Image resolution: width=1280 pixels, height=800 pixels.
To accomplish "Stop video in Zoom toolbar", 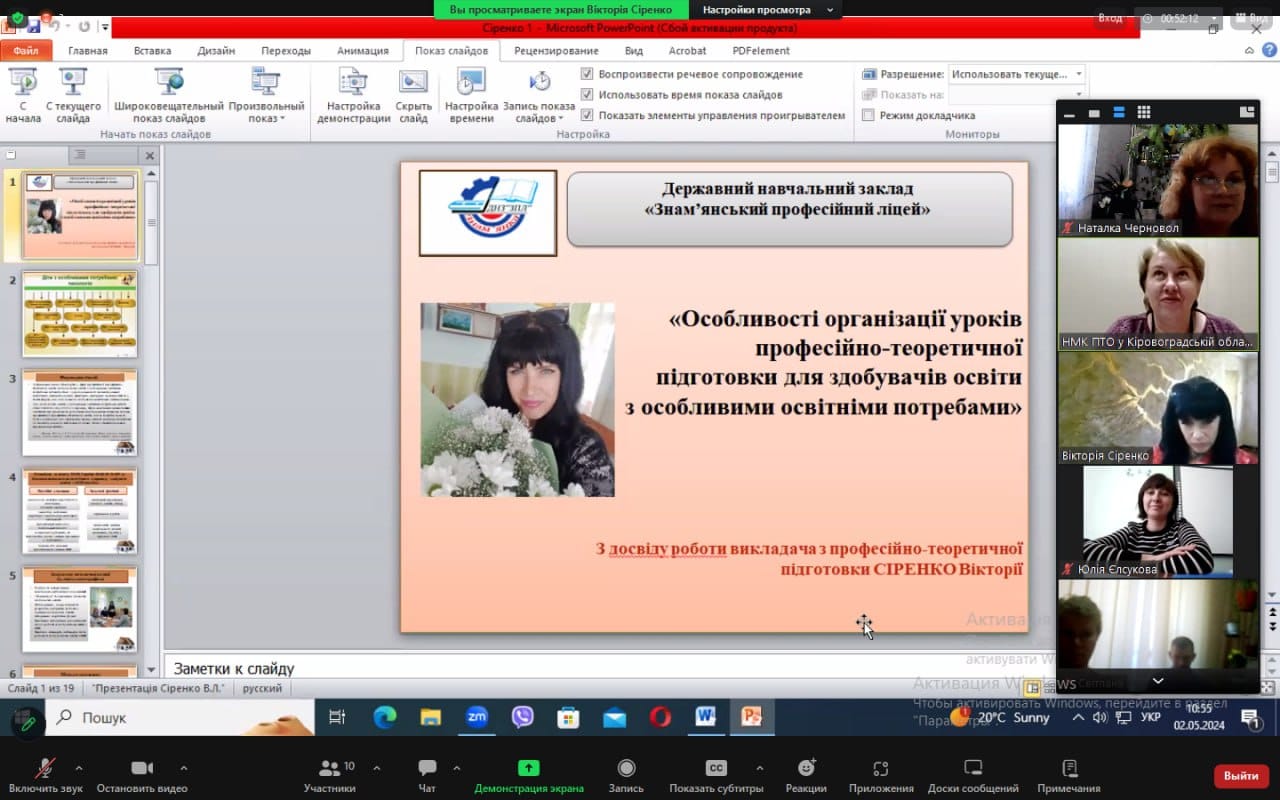I will point(142,775).
